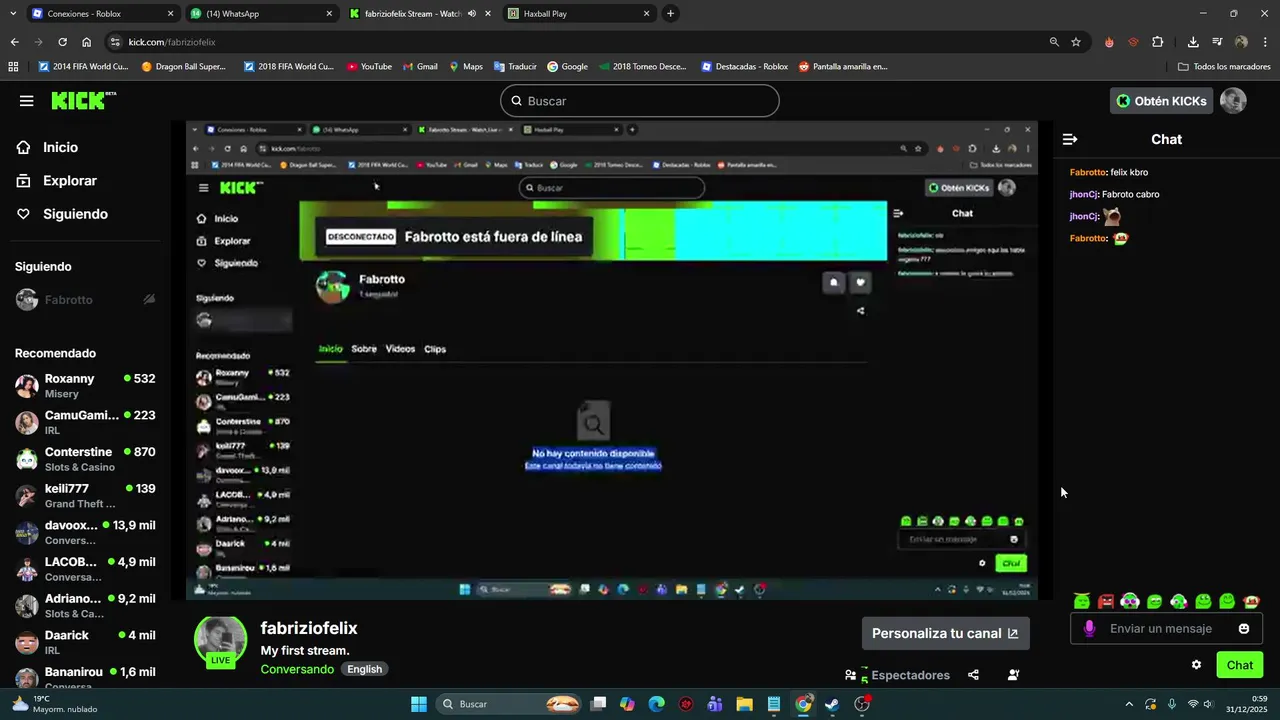Open the YouTube bookmark
1280x720 pixels.
coord(369,67)
